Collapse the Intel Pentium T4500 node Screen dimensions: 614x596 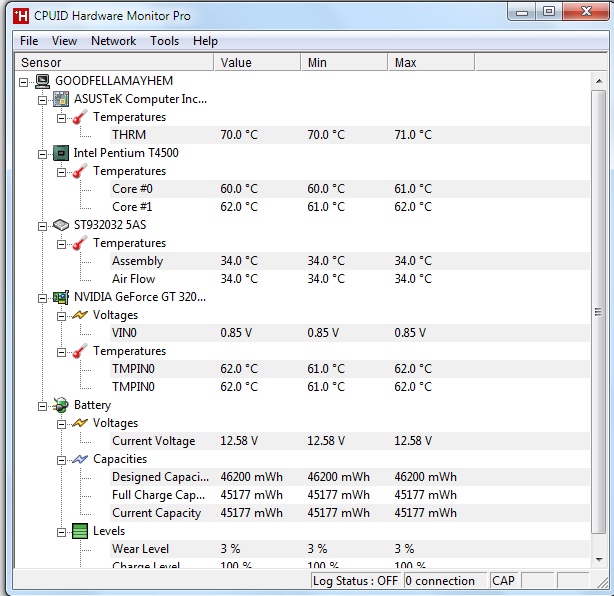tap(42, 155)
